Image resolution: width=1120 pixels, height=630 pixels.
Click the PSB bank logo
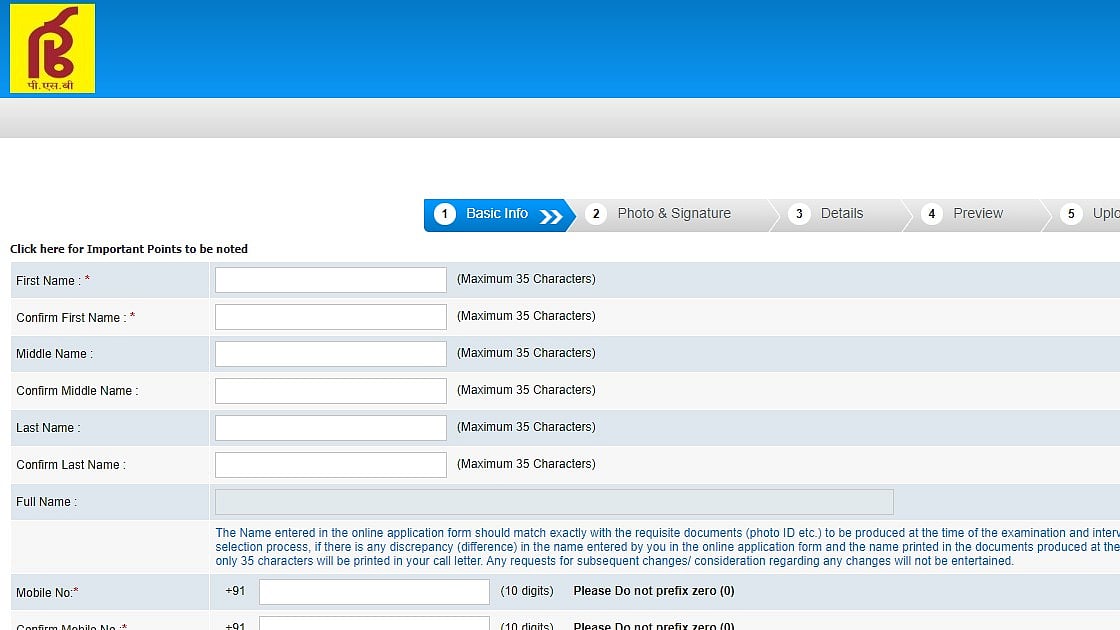coord(53,49)
